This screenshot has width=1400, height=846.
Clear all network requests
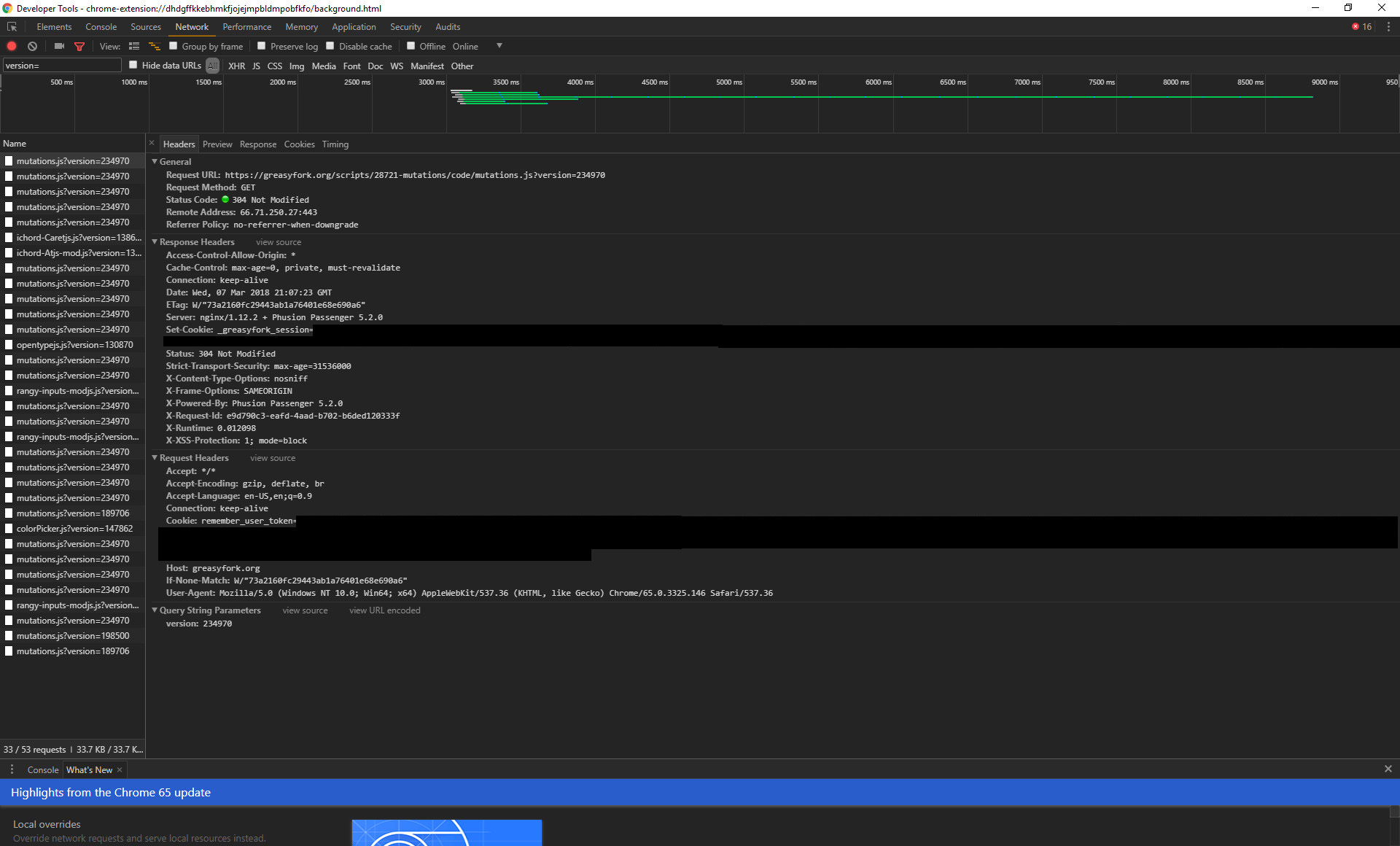(32, 46)
